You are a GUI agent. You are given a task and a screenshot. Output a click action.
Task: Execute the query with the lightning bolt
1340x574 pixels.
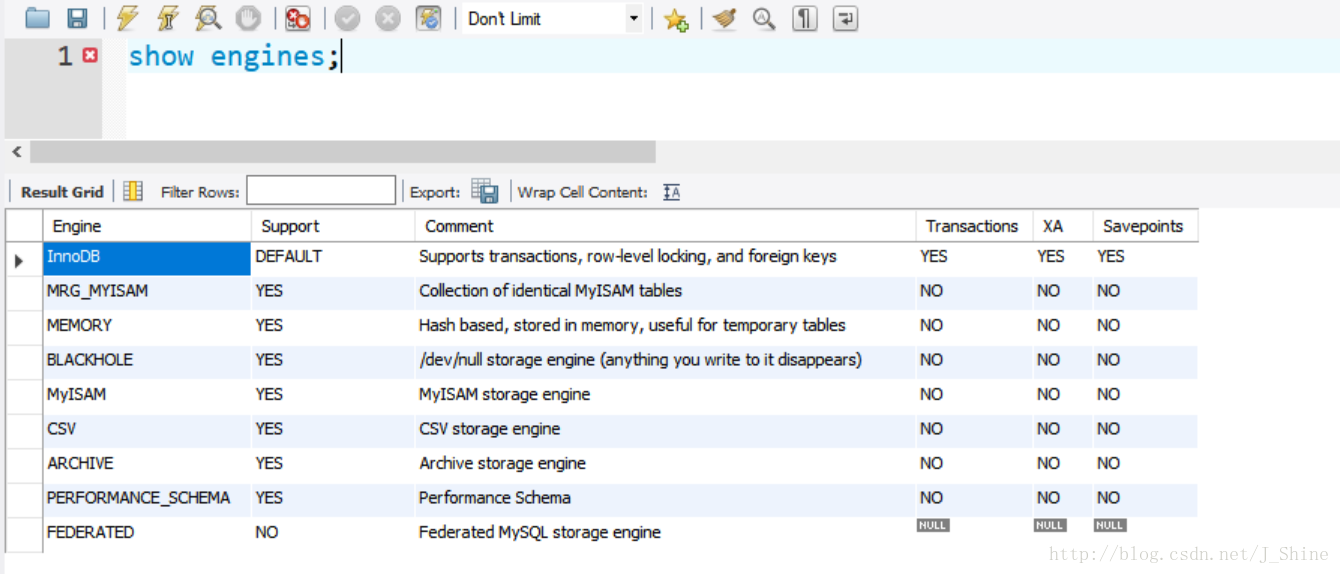127,18
